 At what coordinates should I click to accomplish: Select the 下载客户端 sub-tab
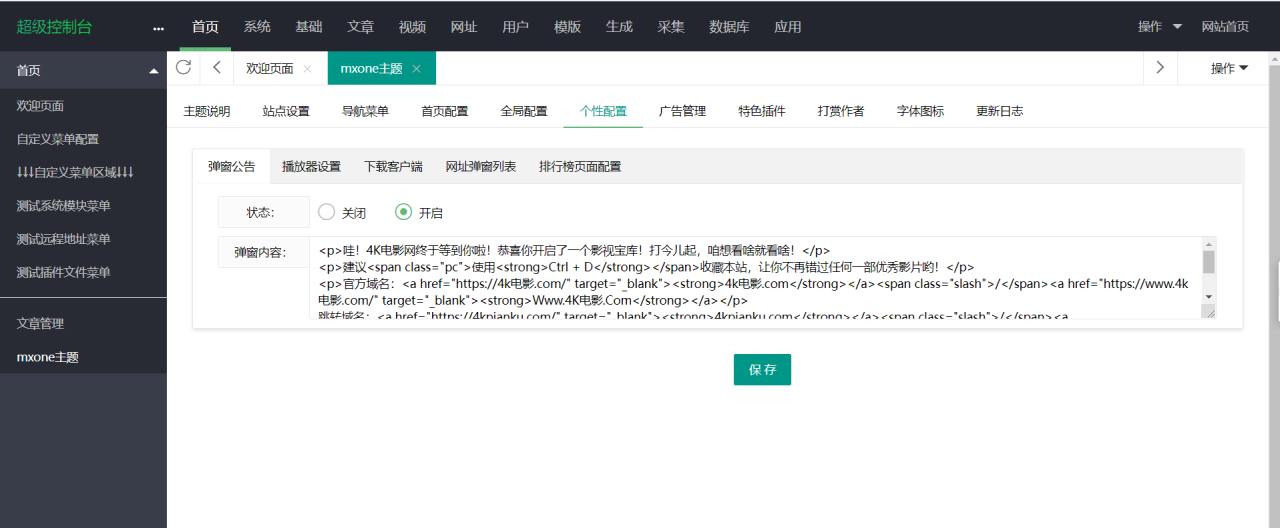[393, 167]
